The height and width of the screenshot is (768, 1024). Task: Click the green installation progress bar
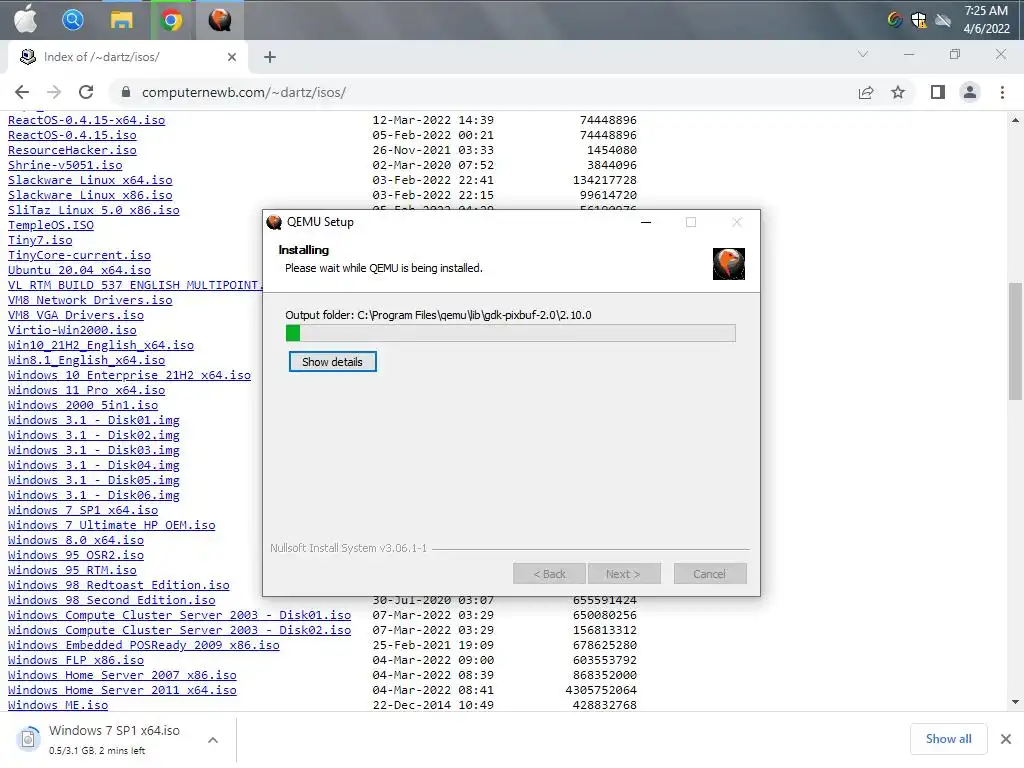[x=510, y=333]
